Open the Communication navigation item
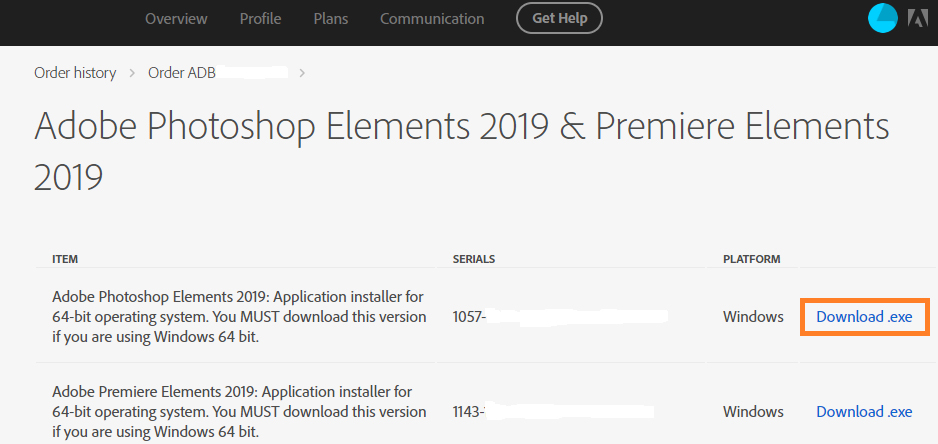Viewport: 938px width, 444px height. (432, 19)
